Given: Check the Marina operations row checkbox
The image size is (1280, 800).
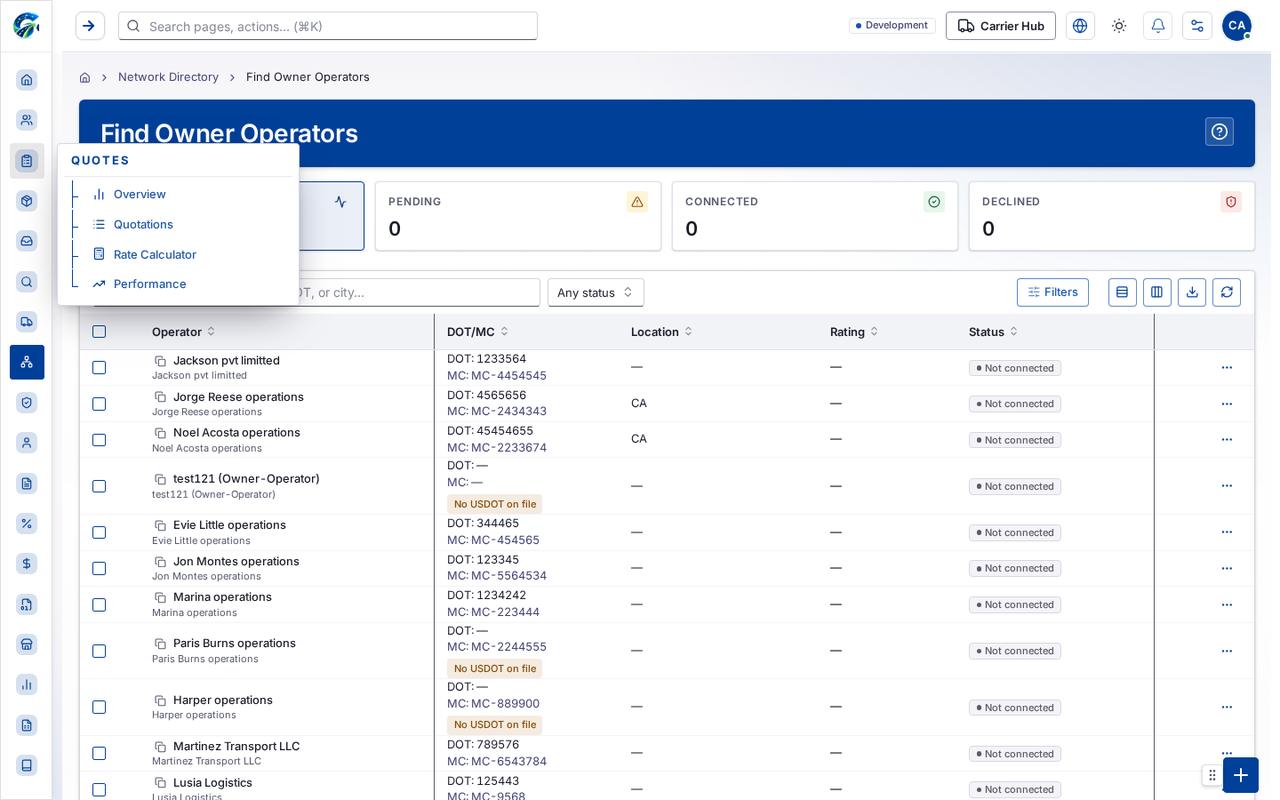Looking at the screenshot, I should (99, 605).
